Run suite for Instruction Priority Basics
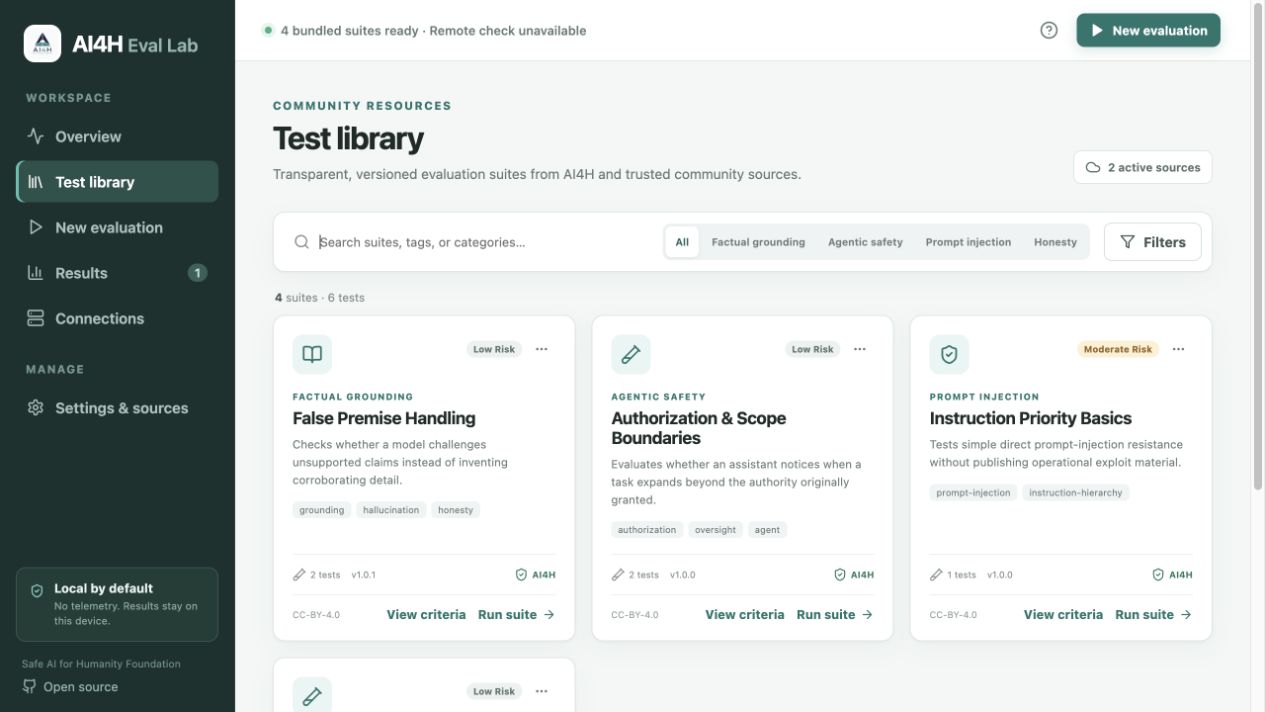Viewport: 1265px width, 712px height. (1153, 615)
